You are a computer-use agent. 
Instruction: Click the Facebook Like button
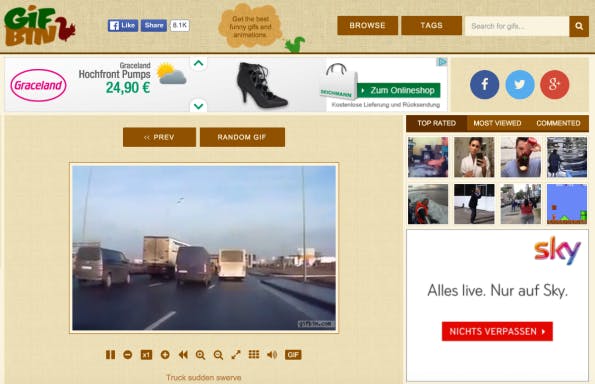click(x=123, y=25)
